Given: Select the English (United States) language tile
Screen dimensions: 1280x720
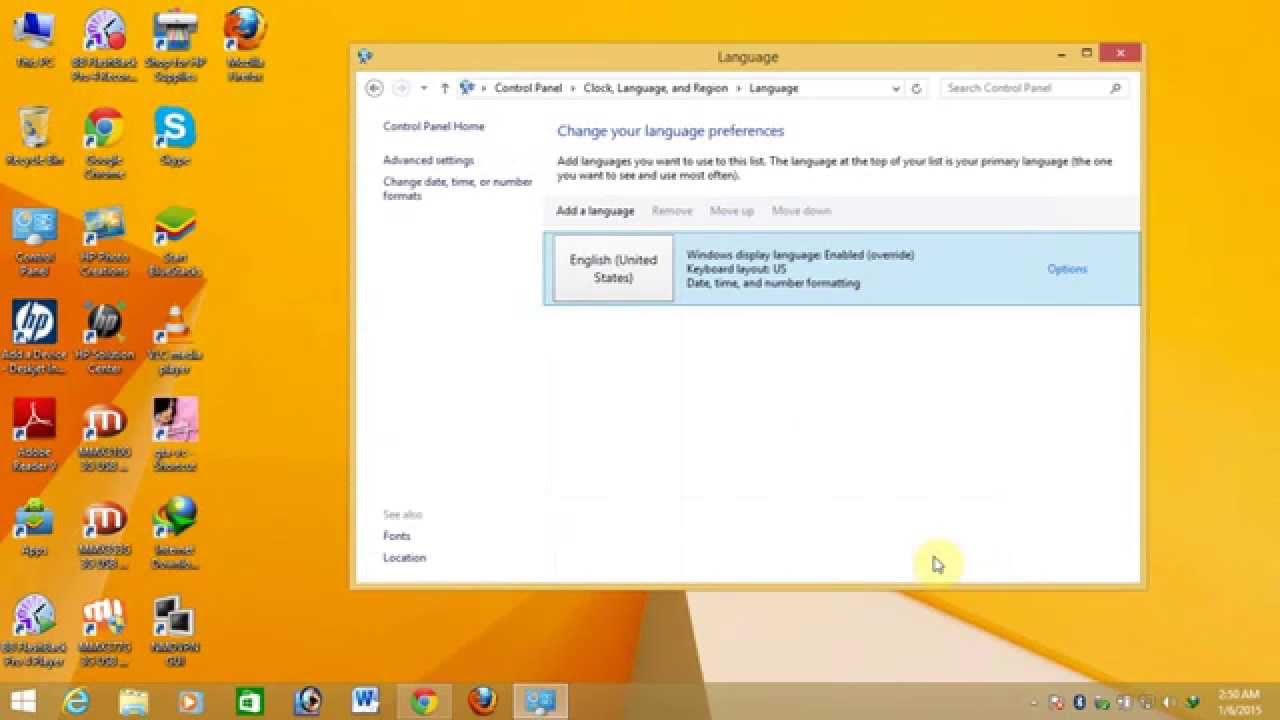Looking at the screenshot, I should point(613,268).
